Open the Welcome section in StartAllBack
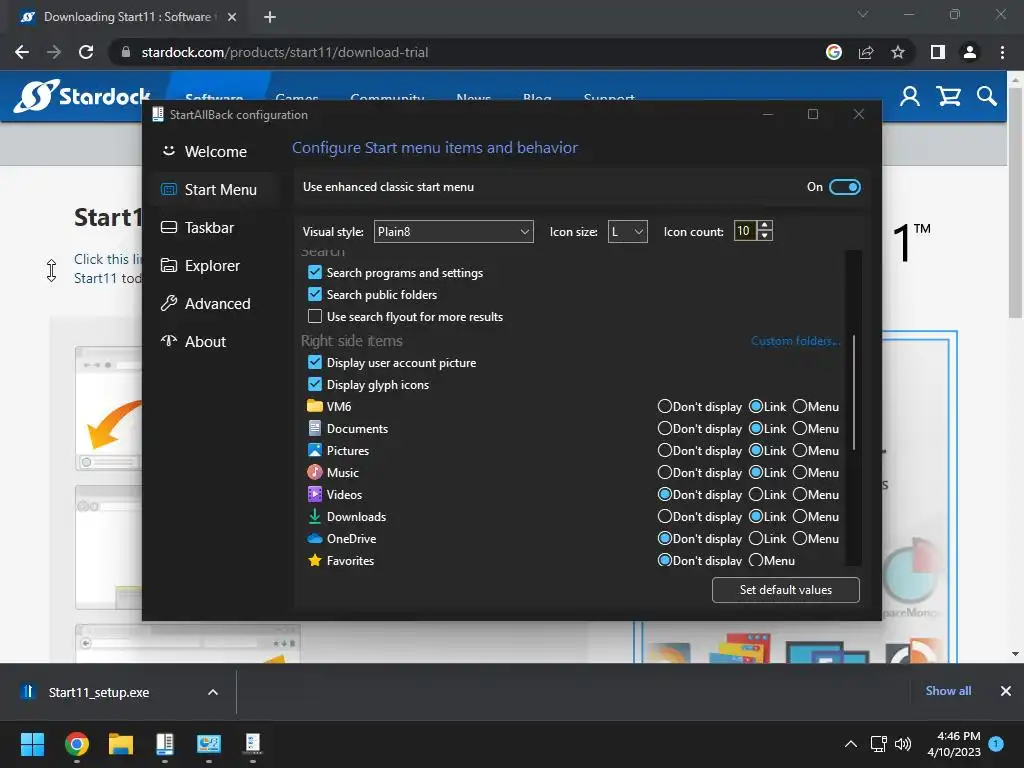1024x768 pixels. [x=216, y=152]
